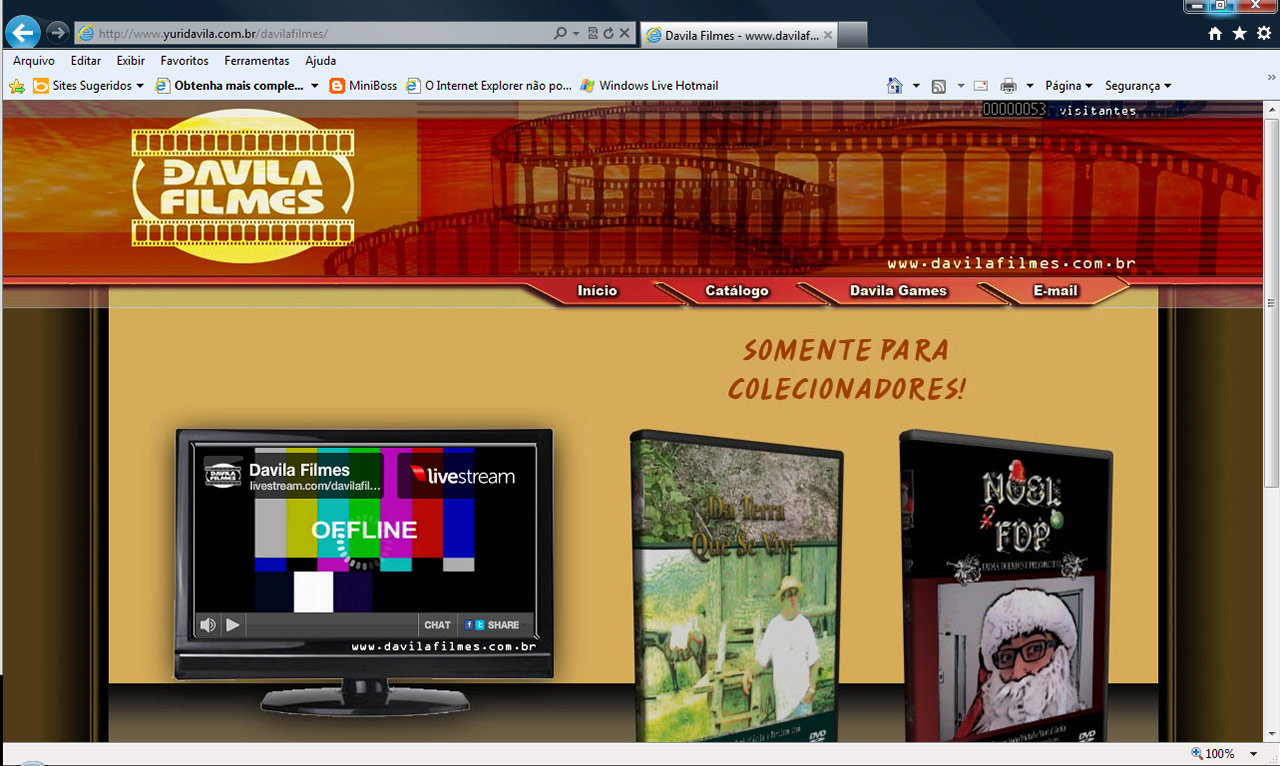Open the Ferramentas menu
Viewport: 1280px width, 766px height.
pyautogui.click(x=257, y=61)
